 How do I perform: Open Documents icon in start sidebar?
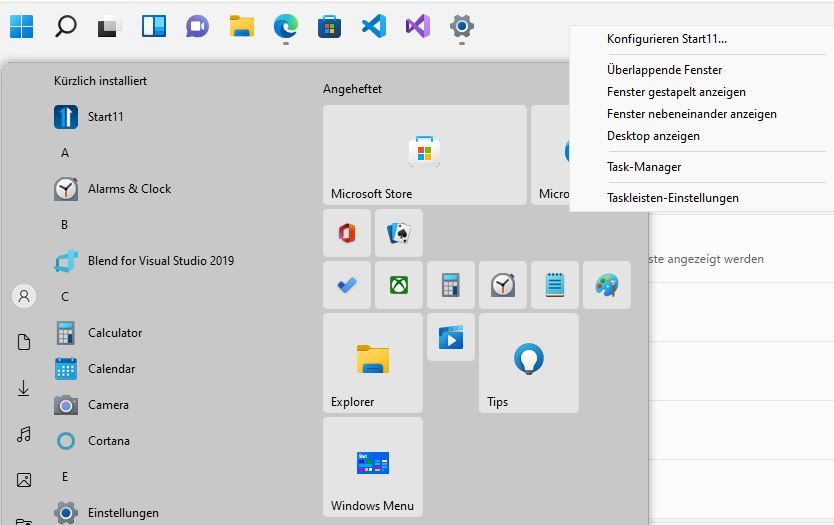[x=24, y=342]
